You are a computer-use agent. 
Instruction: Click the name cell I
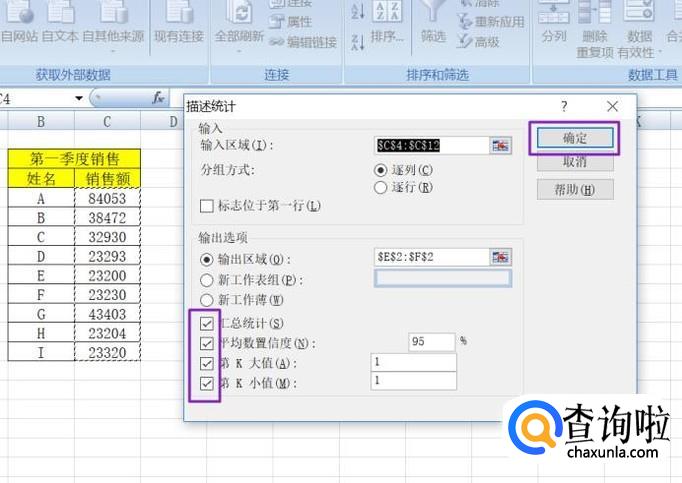[41, 352]
